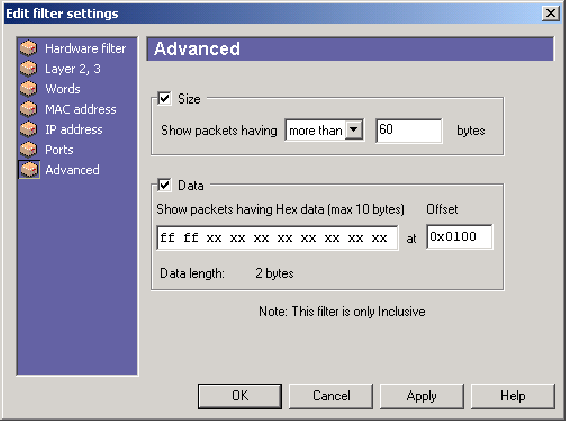Switch to the Layer 2, 3 page
568x423 pixels.
point(73,68)
